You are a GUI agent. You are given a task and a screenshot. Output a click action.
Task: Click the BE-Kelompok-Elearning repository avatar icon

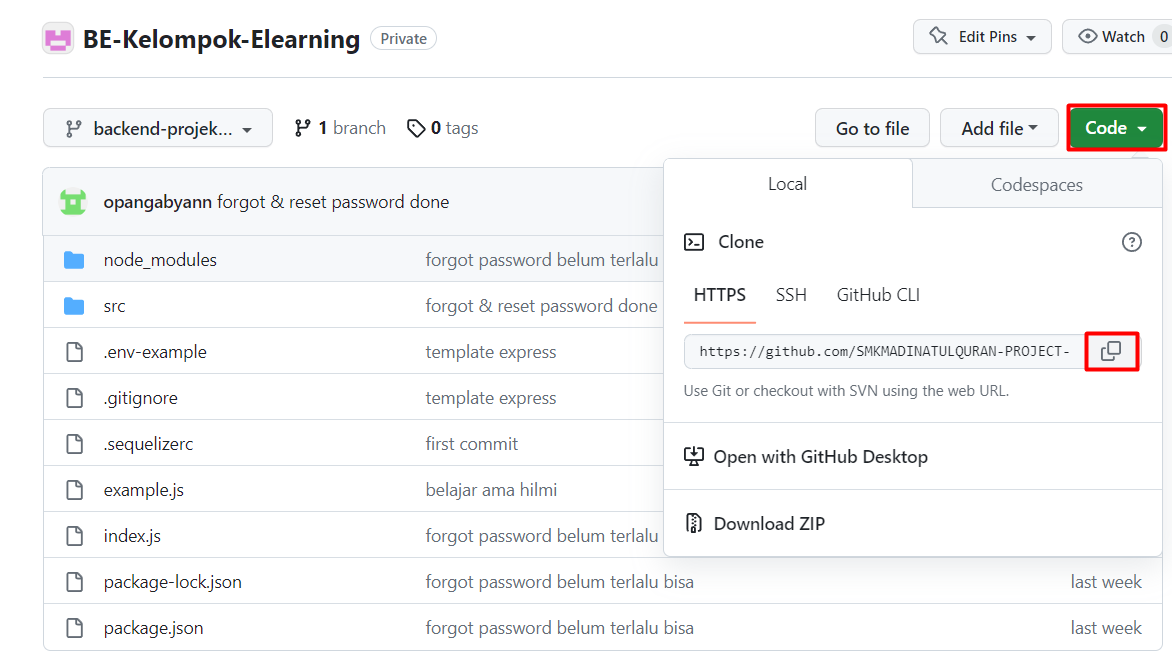pos(58,38)
